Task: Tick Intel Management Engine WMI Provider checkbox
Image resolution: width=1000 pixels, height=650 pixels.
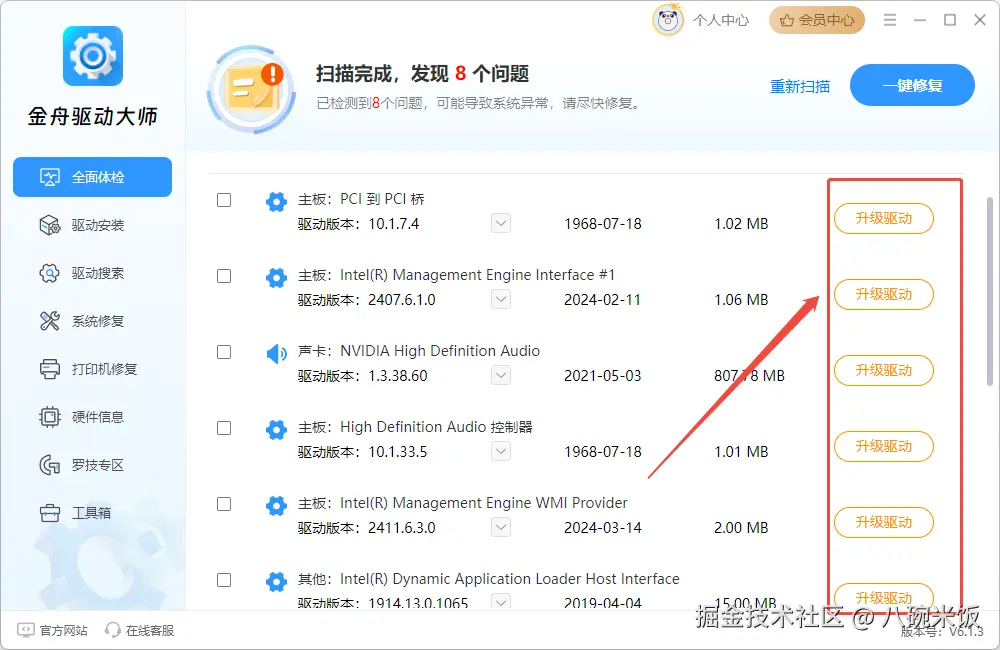Action: click(x=224, y=504)
